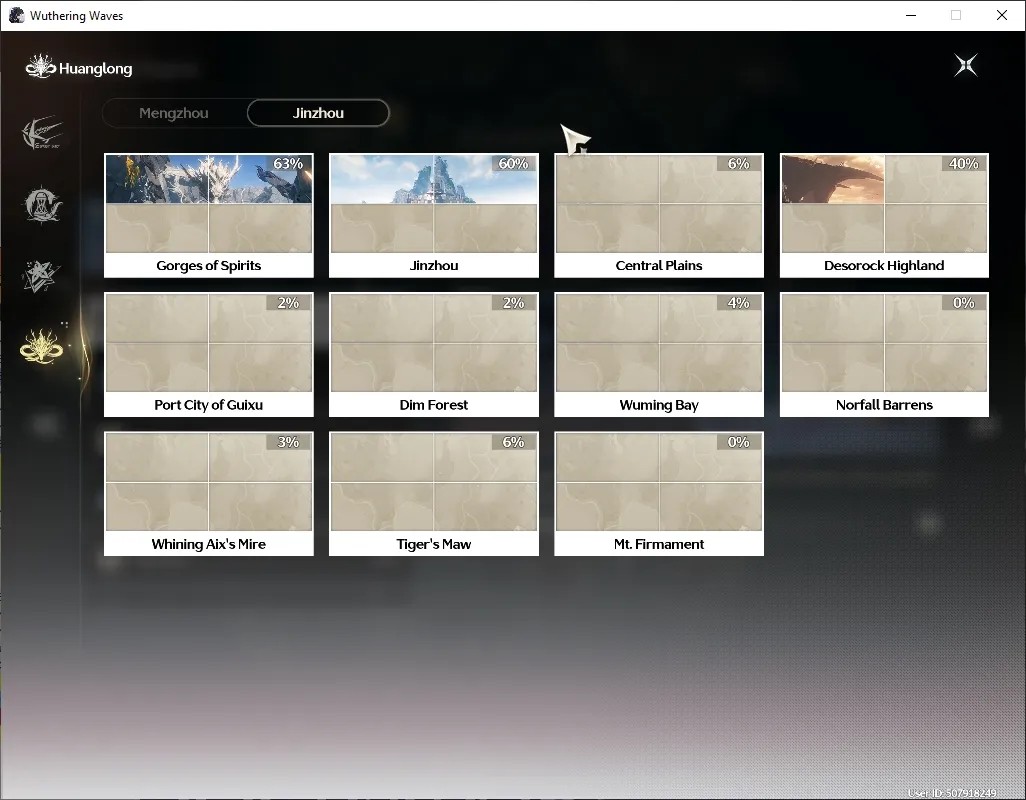The height and width of the screenshot is (800, 1026).
Task: Open the Norfall Barrens card
Action: pos(884,355)
